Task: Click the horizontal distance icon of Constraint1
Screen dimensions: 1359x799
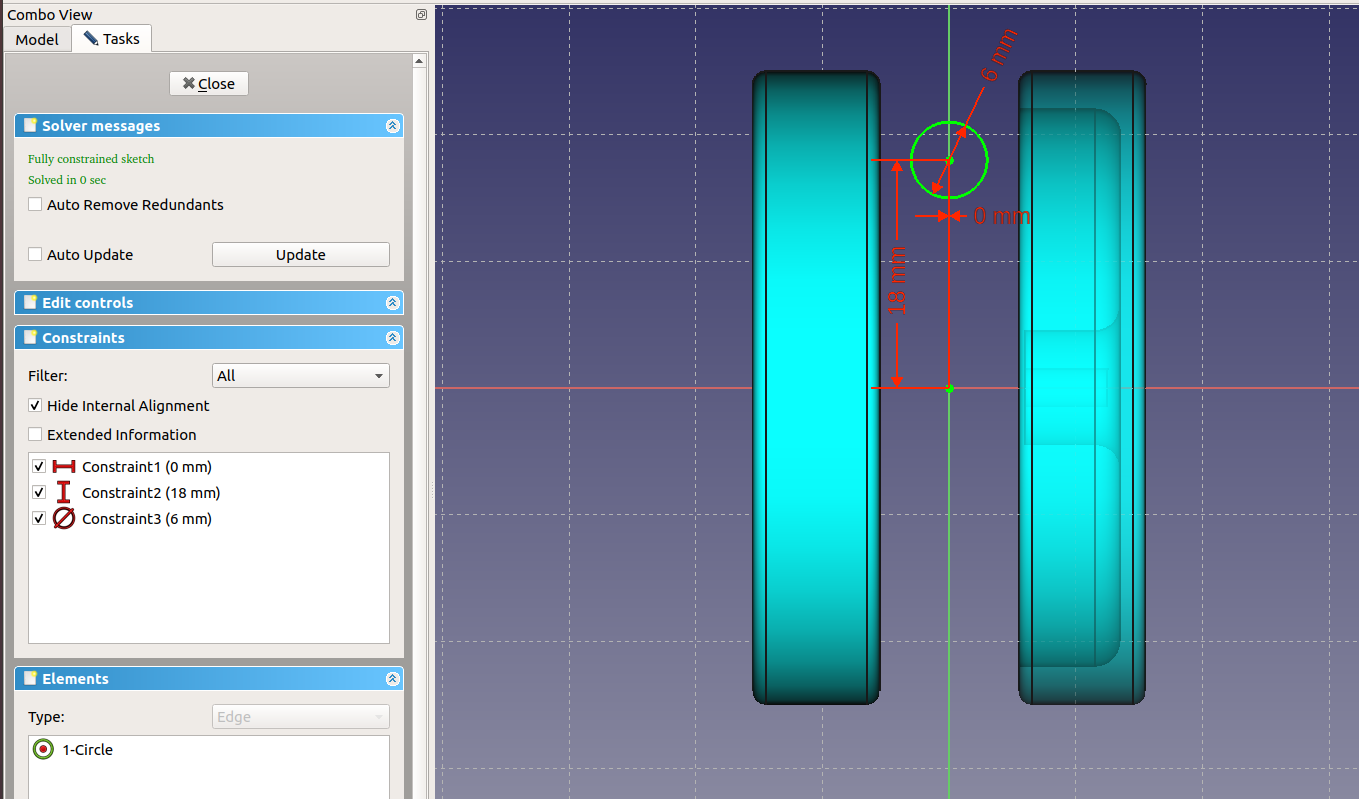Action: (x=64, y=467)
